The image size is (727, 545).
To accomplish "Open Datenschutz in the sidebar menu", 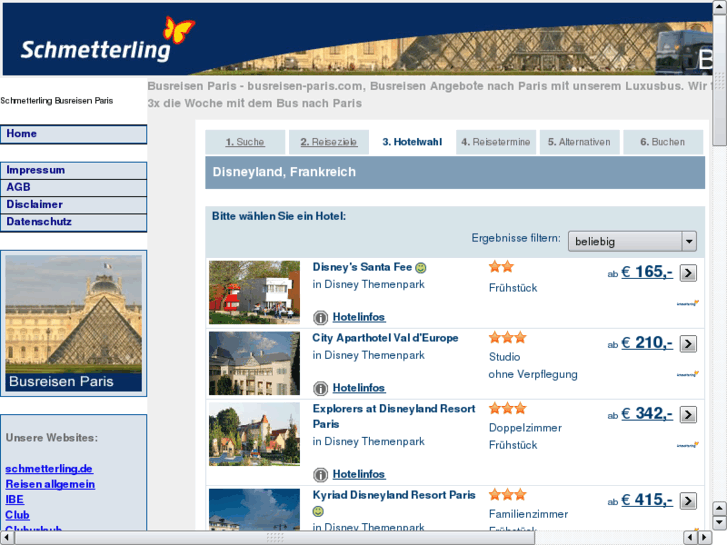I will 73,222.
